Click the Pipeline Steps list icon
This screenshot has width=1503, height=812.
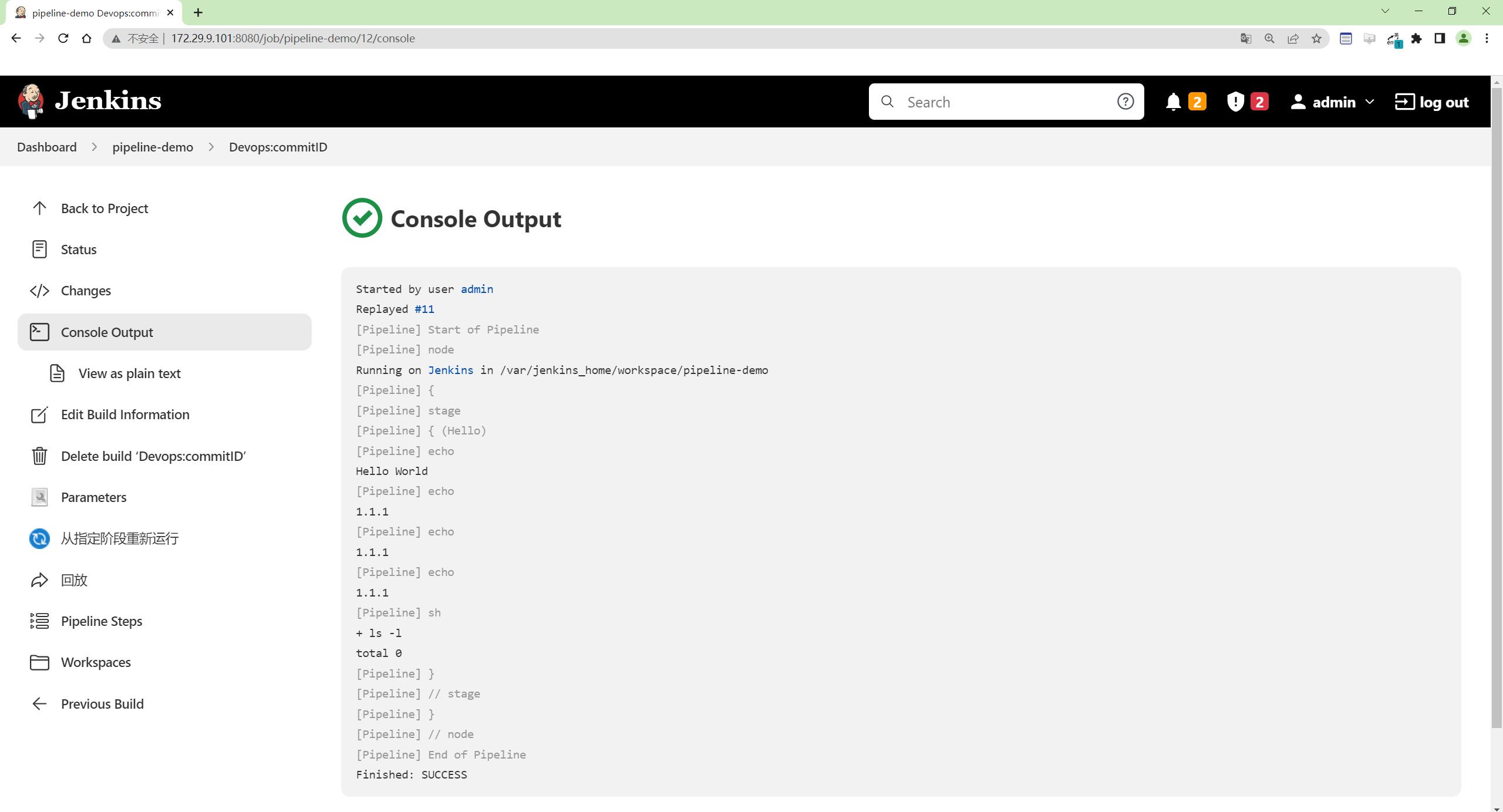click(x=39, y=621)
